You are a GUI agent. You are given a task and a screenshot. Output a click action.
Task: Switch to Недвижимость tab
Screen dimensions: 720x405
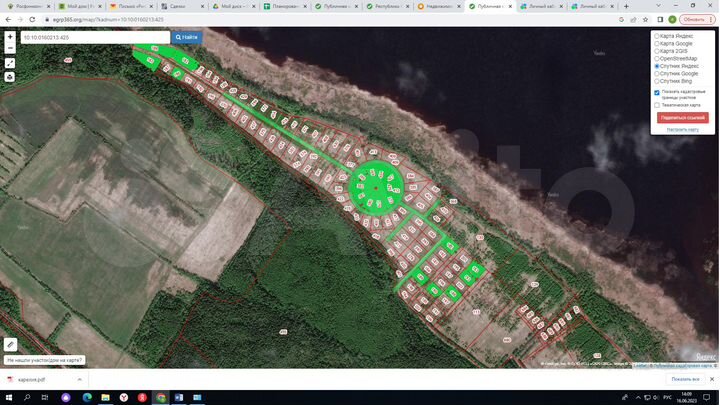(x=439, y=6)
